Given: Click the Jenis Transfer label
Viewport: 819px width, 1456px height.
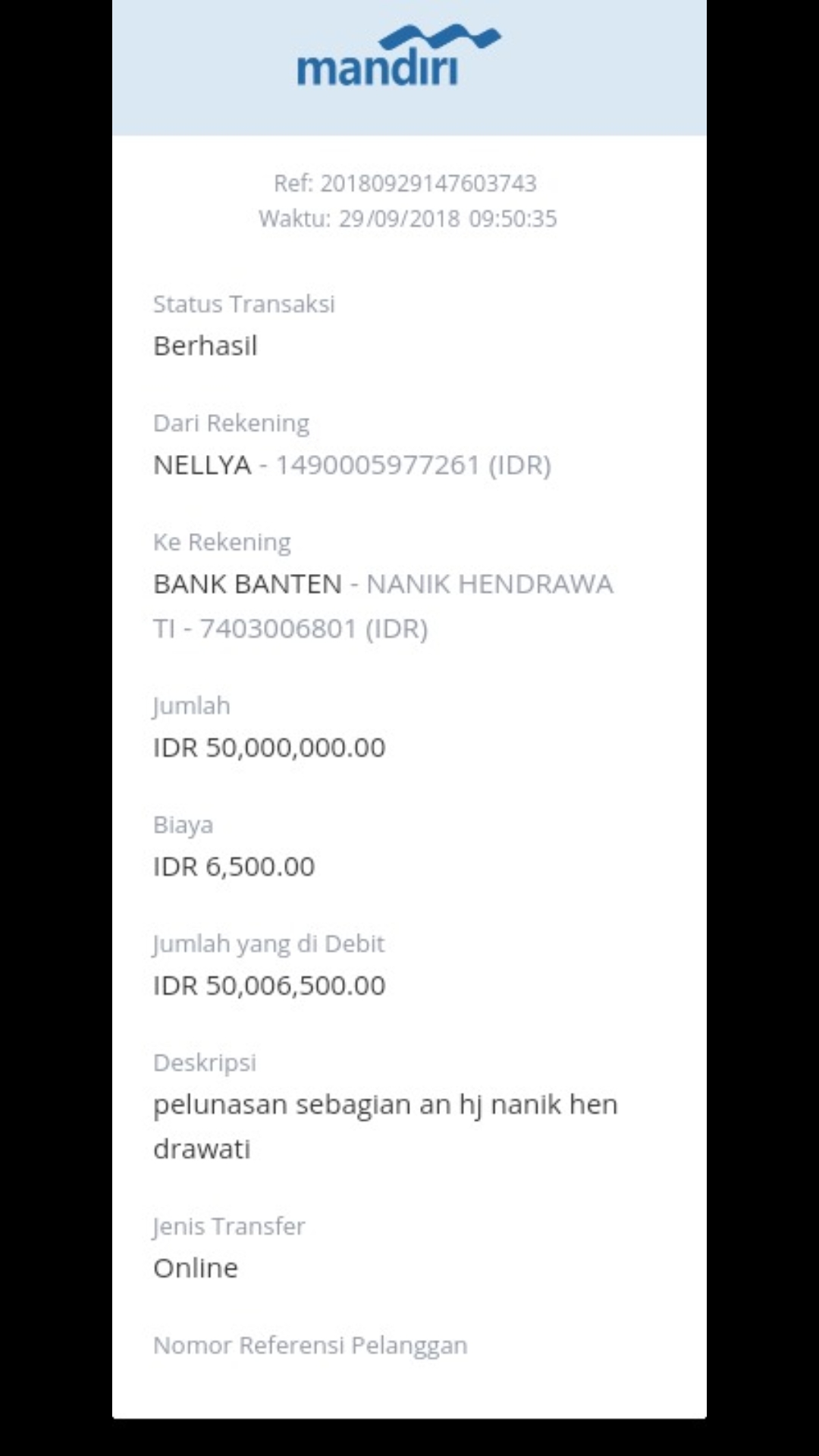Looking at the screenshot, I should coord(229,1226).
